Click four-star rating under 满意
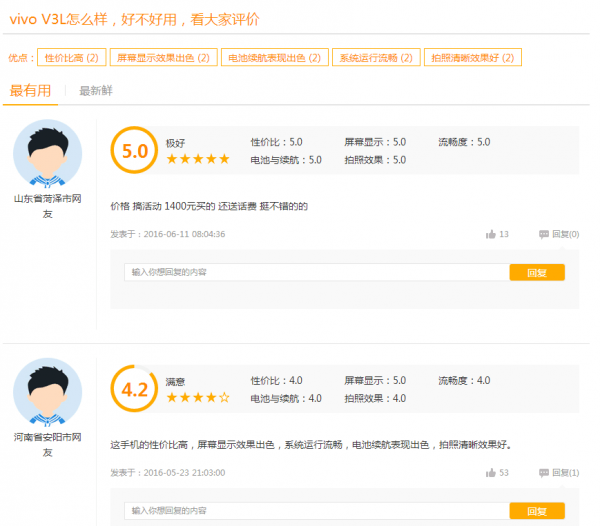This screenshot has width=600, height=526. tap(198, 397)
